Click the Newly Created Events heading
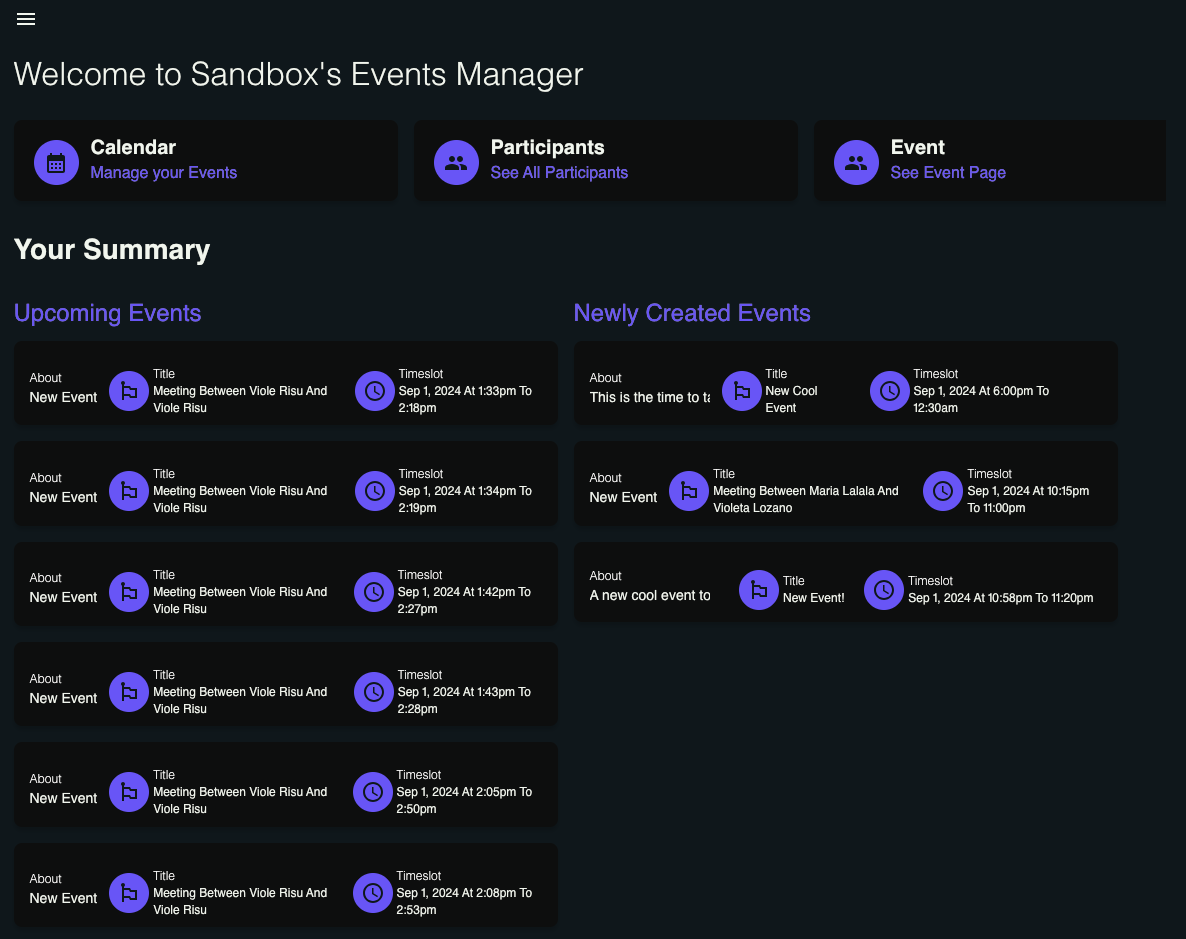Image resolution: width=1186 pixels, height=939 pixels. click(x=692, y=313)
